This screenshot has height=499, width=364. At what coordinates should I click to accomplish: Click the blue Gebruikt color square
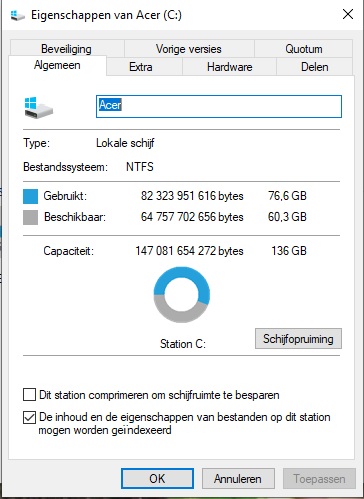pyautogui.click(x=30, y=196)
